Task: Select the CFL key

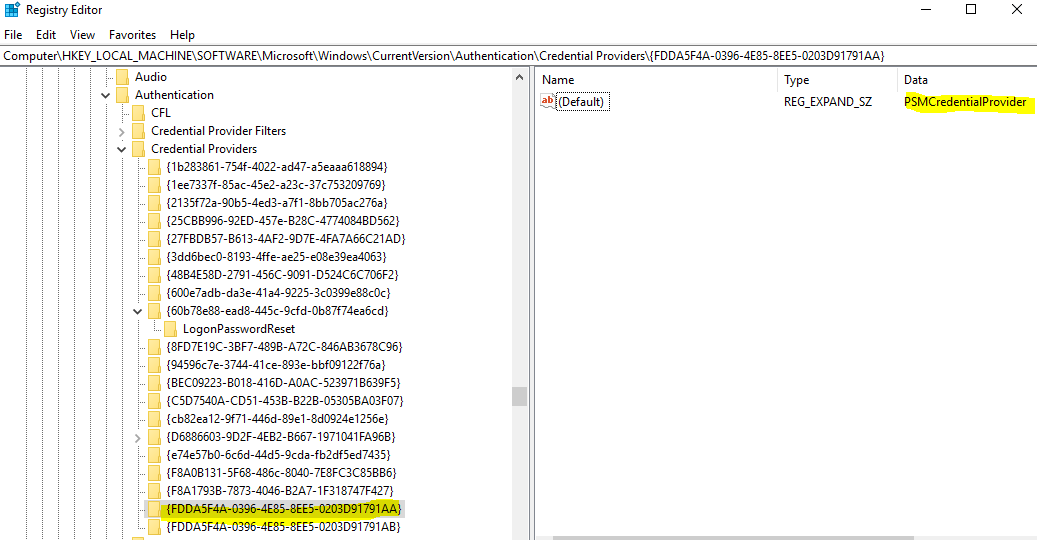Action: [x=161, y=113]
